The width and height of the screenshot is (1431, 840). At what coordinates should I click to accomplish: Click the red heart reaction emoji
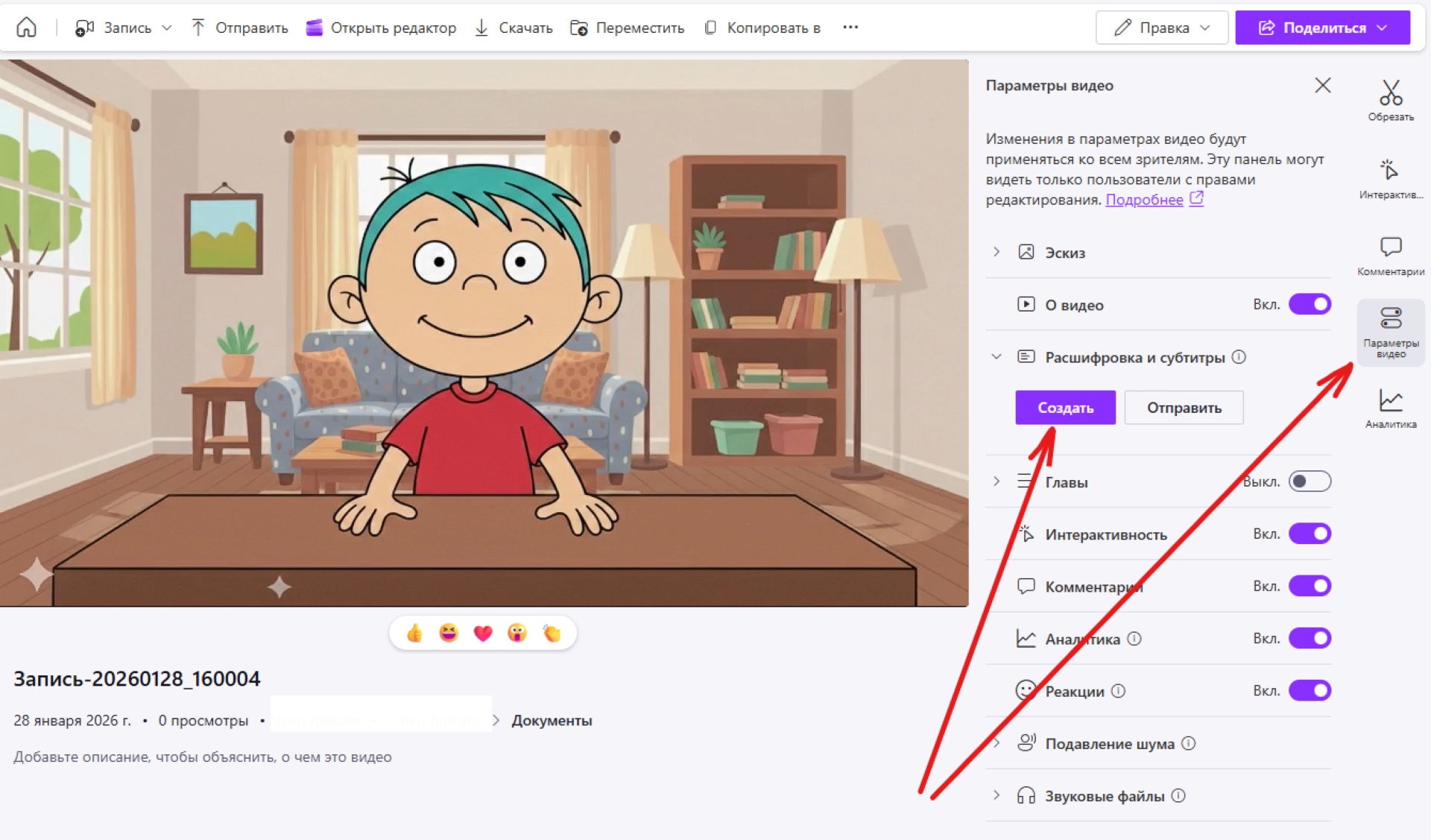(483, 634)
